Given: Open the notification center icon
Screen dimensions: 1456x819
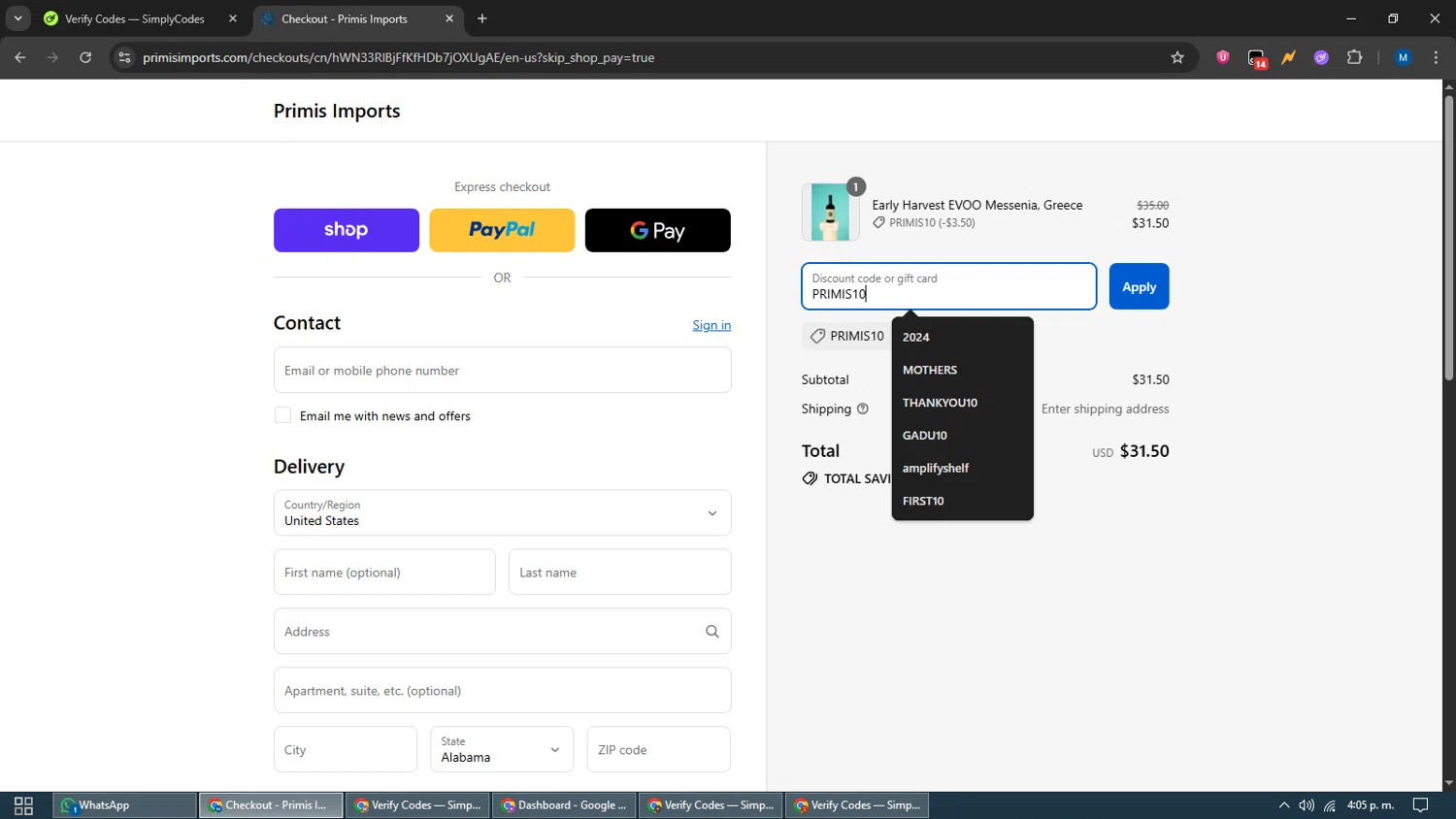Looking at the screenshot, I should pos(1420,805).
